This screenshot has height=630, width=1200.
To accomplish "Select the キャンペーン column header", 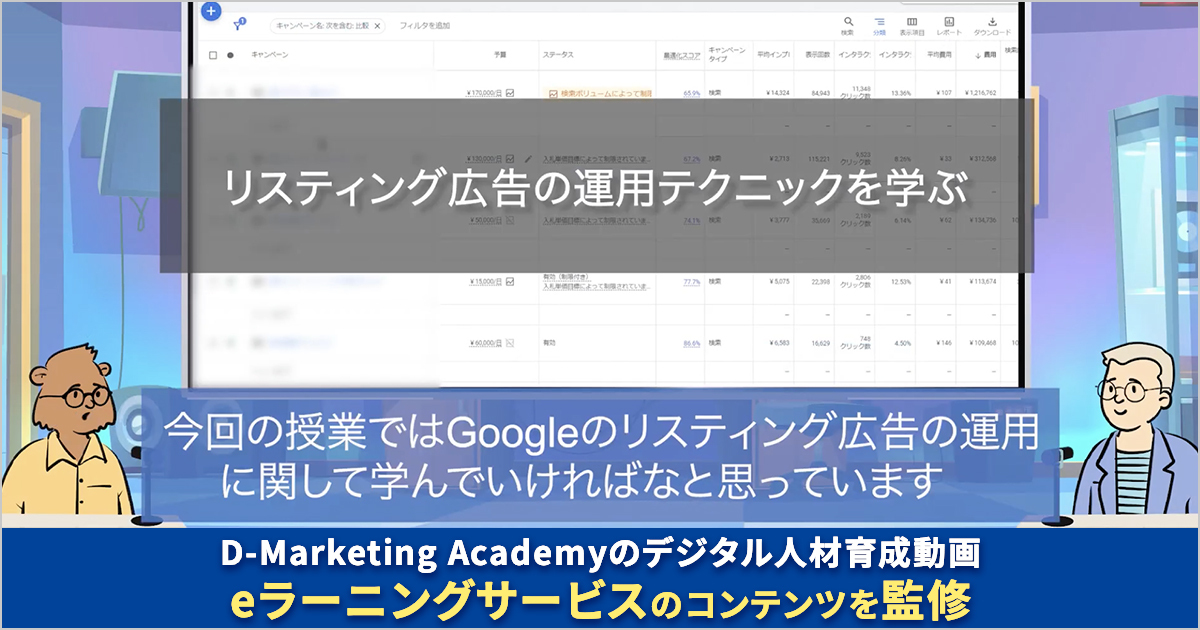I will (x=270, y=54).
